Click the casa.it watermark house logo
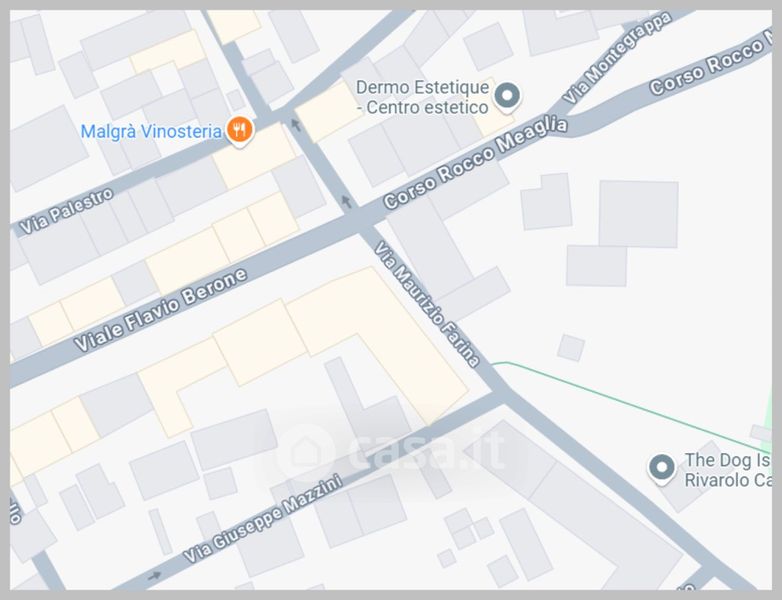This screenshot has width=782, height=600. point(304,453)
